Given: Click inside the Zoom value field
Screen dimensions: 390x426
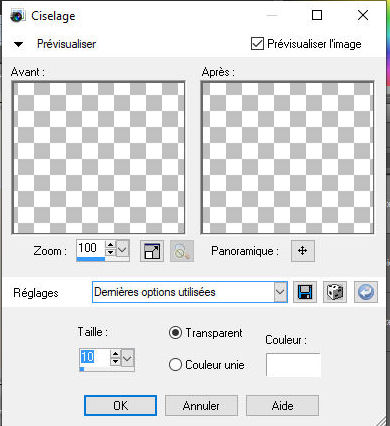Looking at the screenshot, I should pyautogui.click(x=91, y=248).
